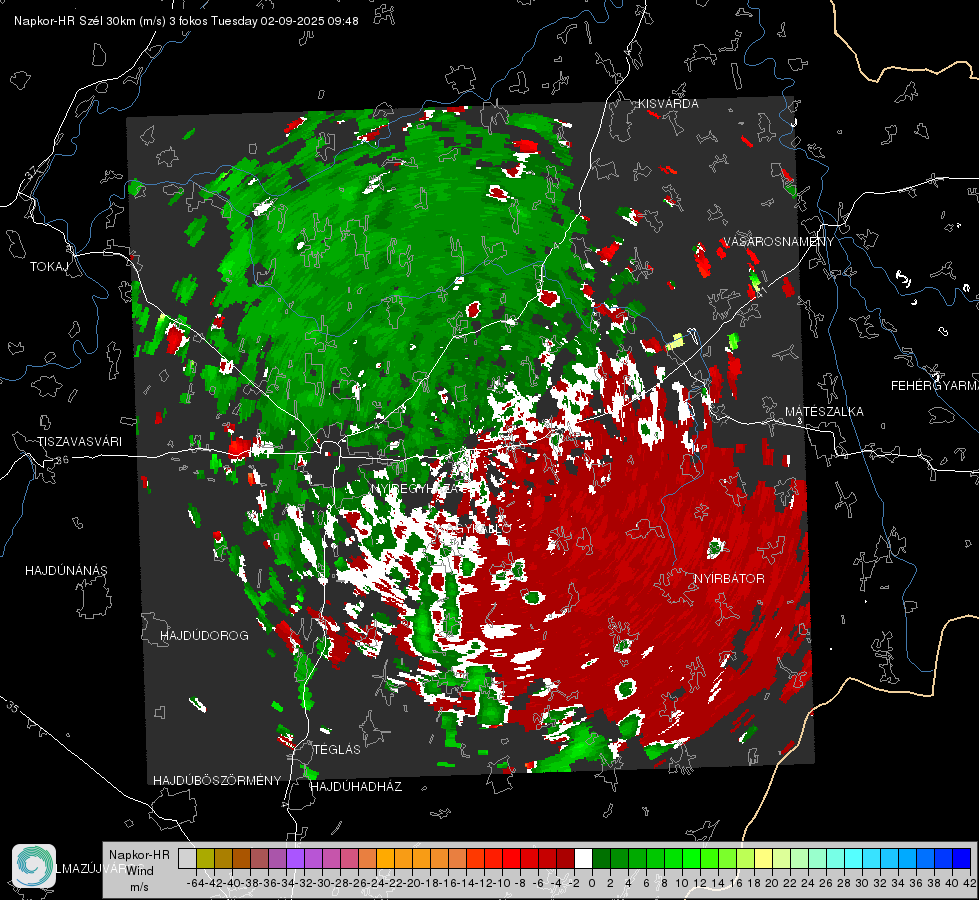Click the KISVÁRDA city label
979x900 pixels.
click(x=668, y=104)
